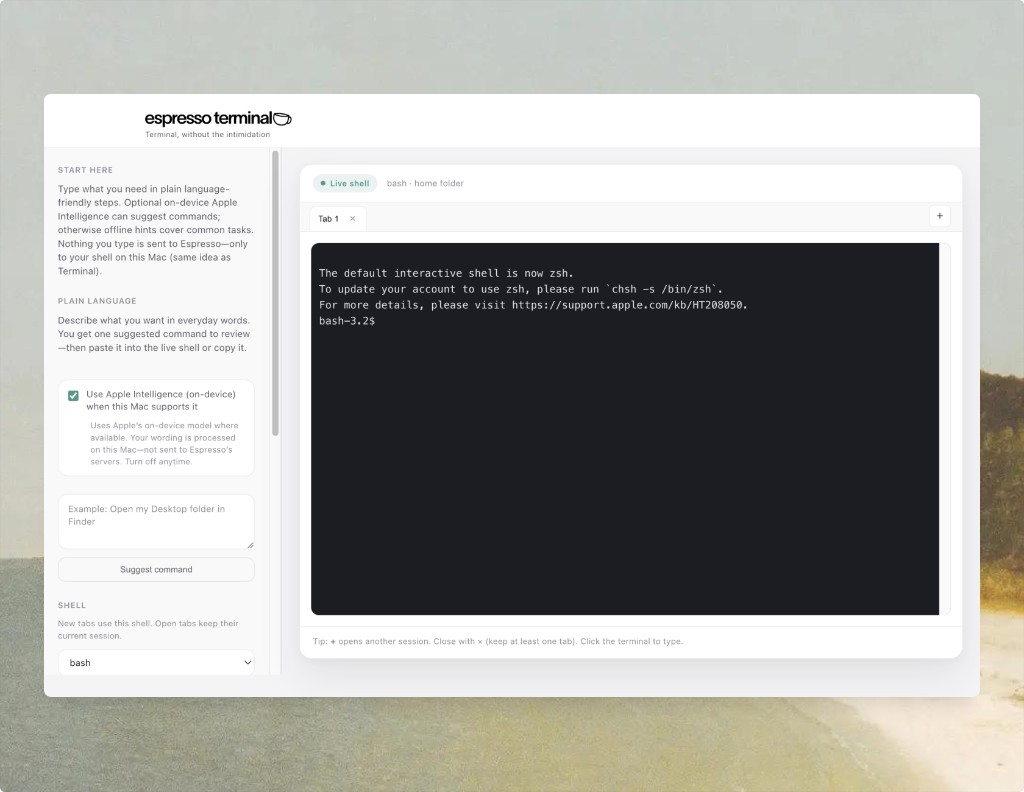Viewport: 1024px width, 792px height.
Task: Click the SHELL section heading
Action: [x=72, y=605]
